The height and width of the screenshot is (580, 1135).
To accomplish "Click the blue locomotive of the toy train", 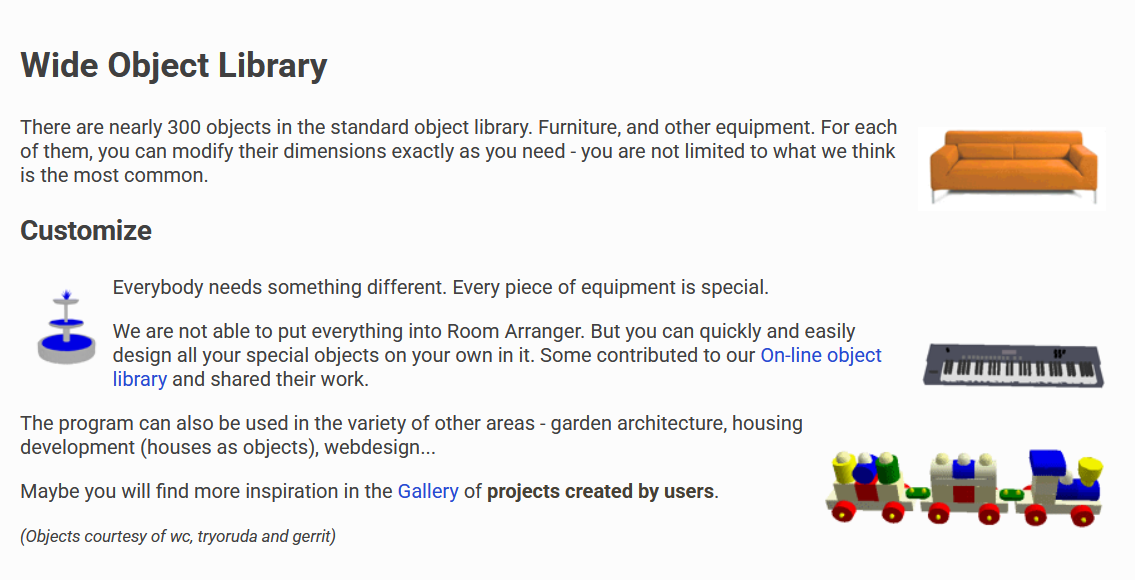I will pos(1060,486).
